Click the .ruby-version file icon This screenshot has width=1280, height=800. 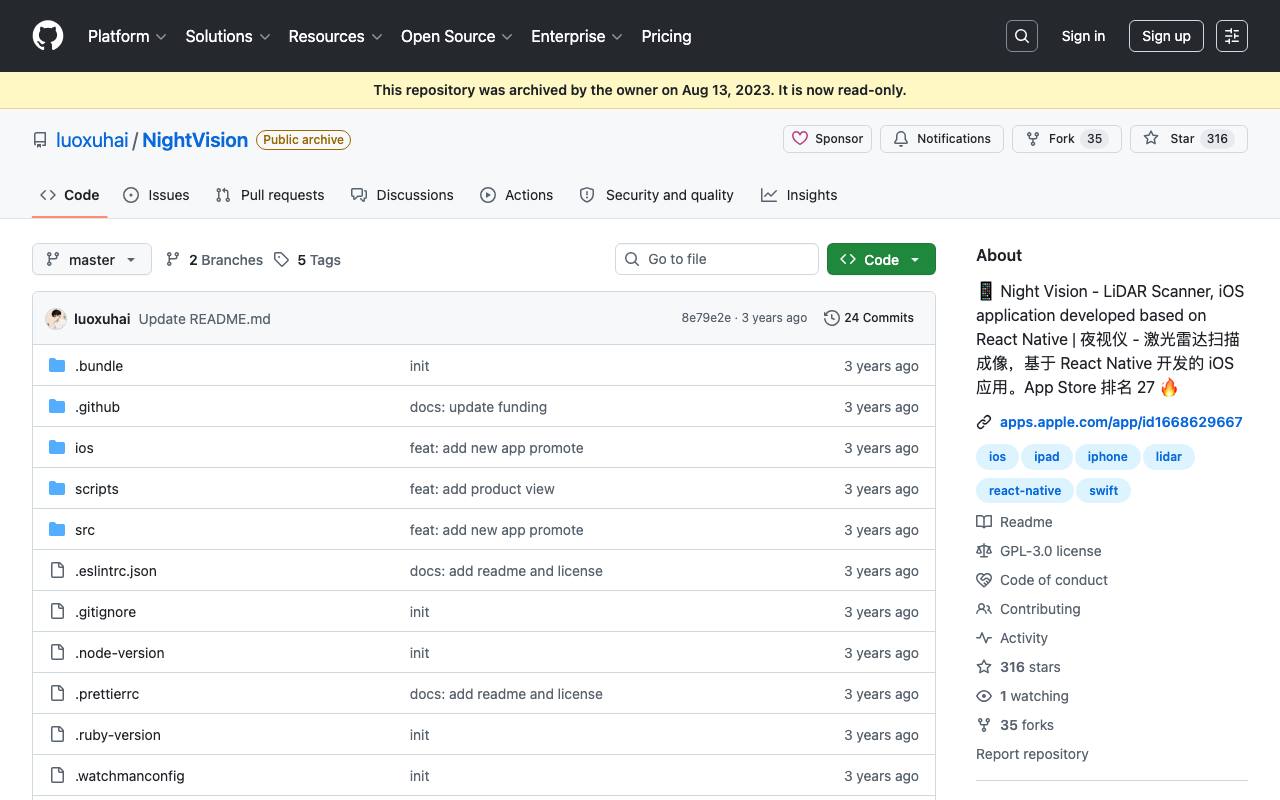point(57,735)
